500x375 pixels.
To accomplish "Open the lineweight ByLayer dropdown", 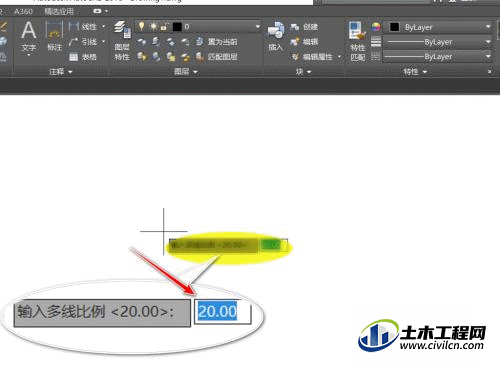I will tap(488, 42).
